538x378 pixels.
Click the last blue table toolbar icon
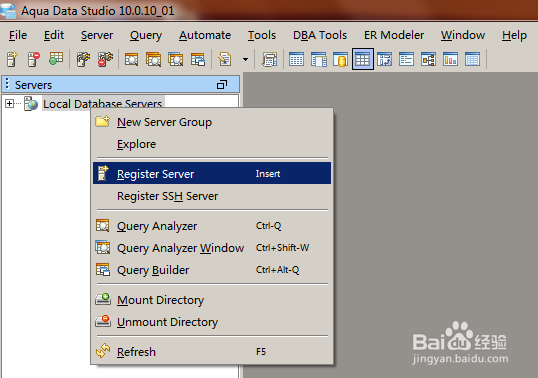(472, 59)
